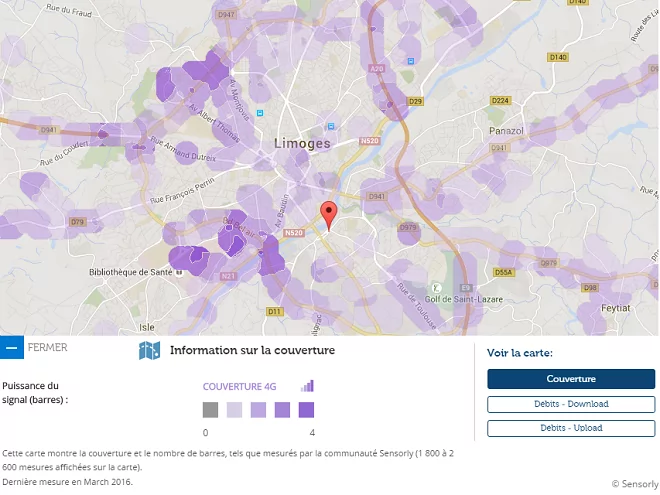
Task: Open the © Sensorly attribution link
Action: (x=634, y=485)
